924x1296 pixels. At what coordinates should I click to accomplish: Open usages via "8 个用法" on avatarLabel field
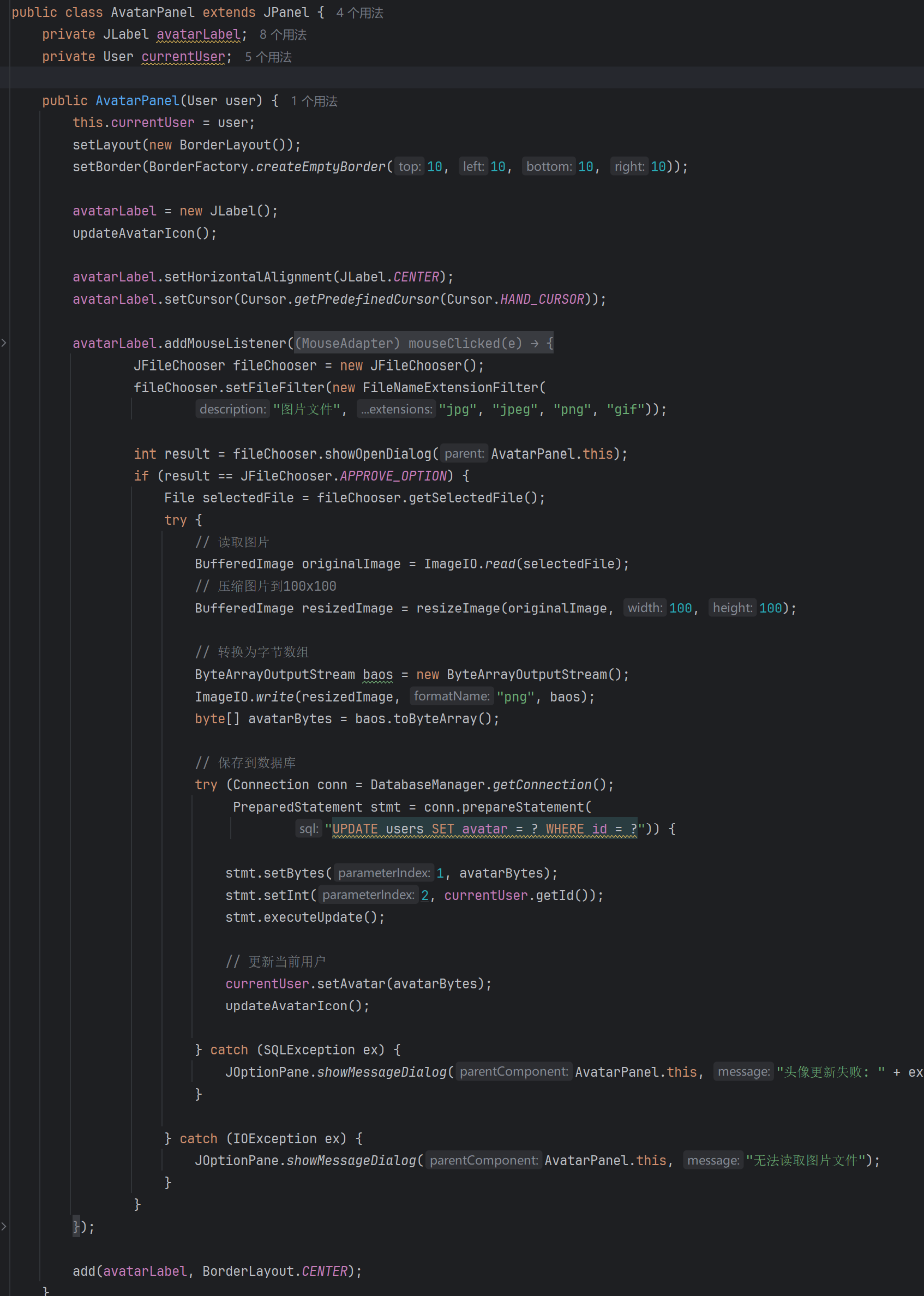(283, 34)
